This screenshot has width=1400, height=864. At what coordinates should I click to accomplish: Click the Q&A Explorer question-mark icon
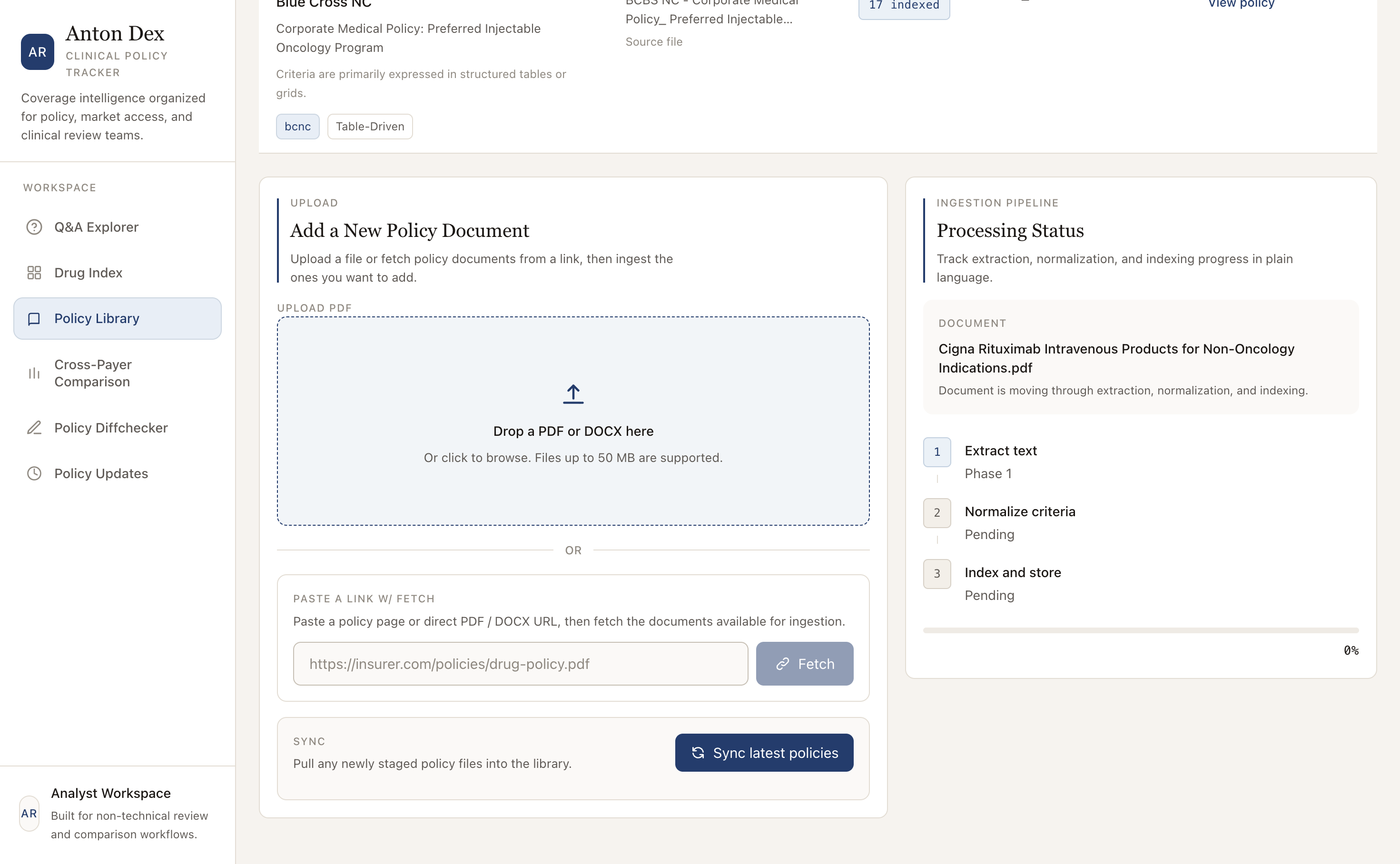[x=34, y=227]
